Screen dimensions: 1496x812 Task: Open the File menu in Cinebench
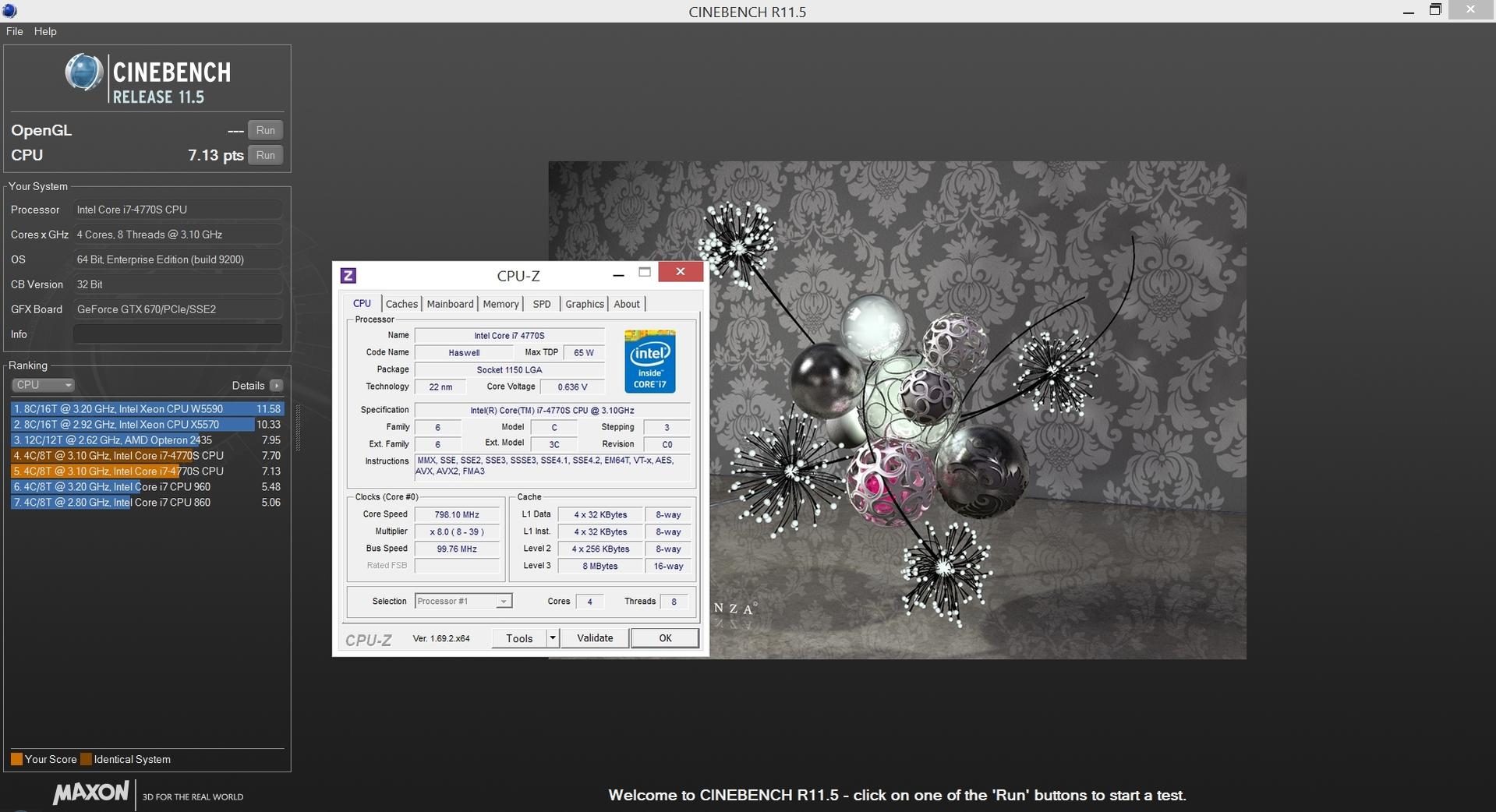14,31
